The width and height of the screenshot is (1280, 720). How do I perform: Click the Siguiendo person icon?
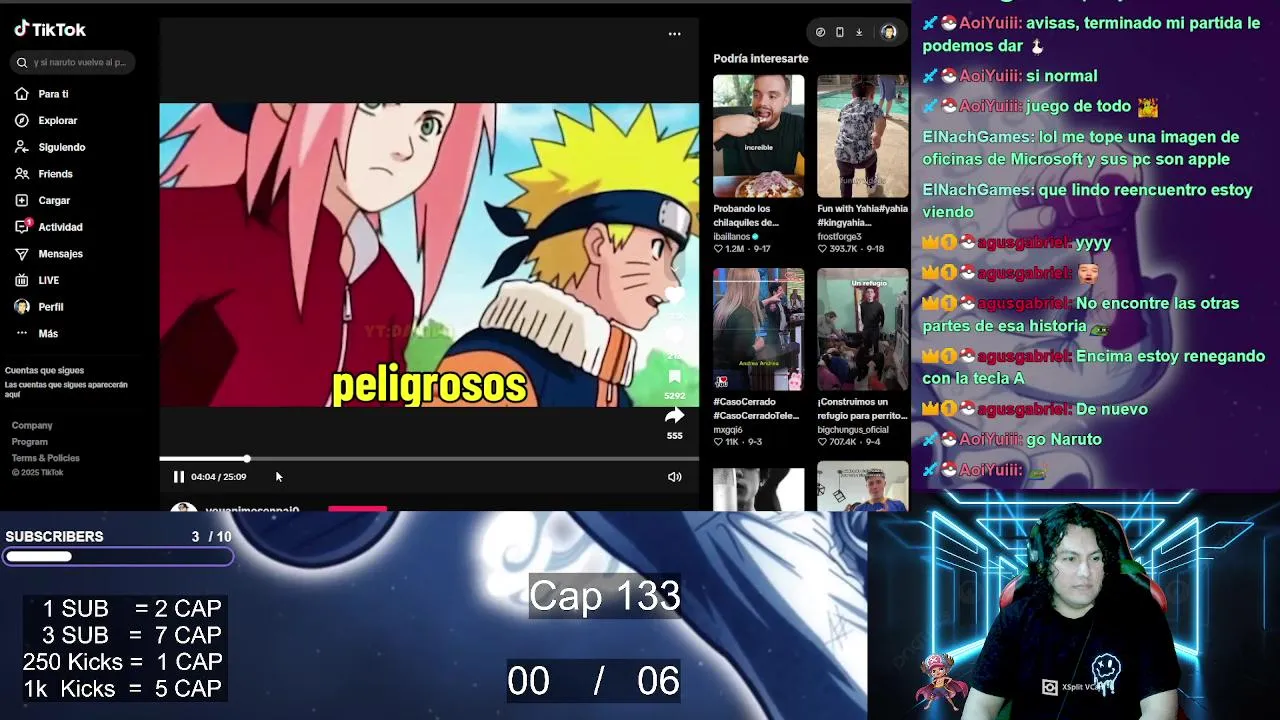click(x=22, y=147)
